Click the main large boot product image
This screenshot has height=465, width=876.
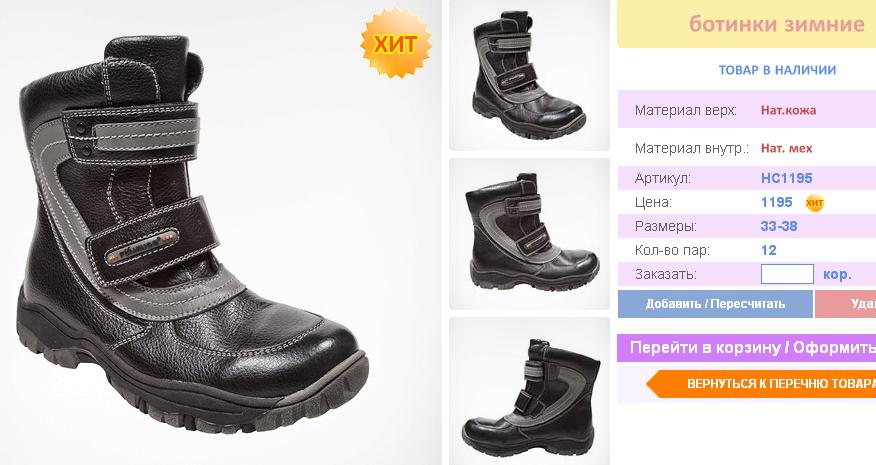[221, 232]
